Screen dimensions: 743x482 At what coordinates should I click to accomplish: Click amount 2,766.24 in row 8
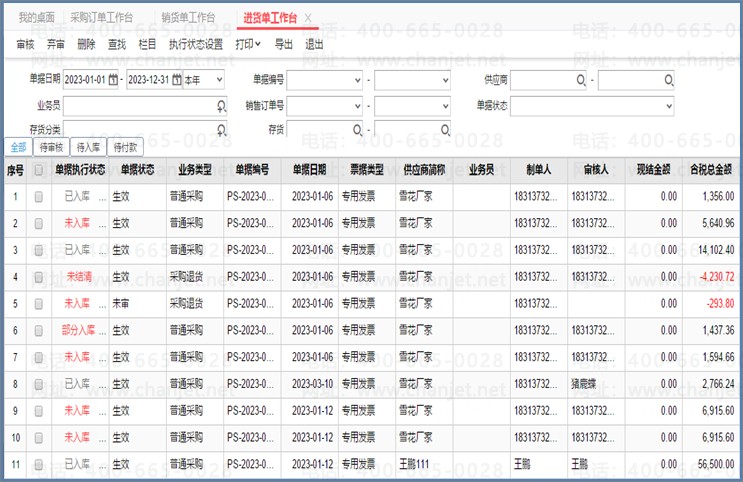[718, 384]
